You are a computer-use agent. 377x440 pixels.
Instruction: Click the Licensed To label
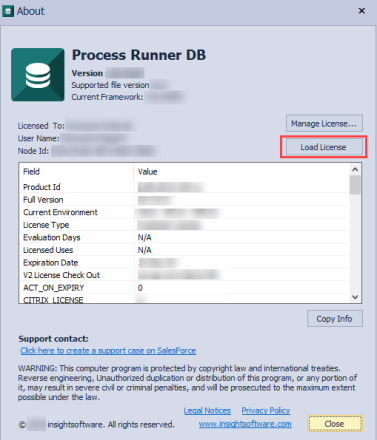click(x=41, y=126)
